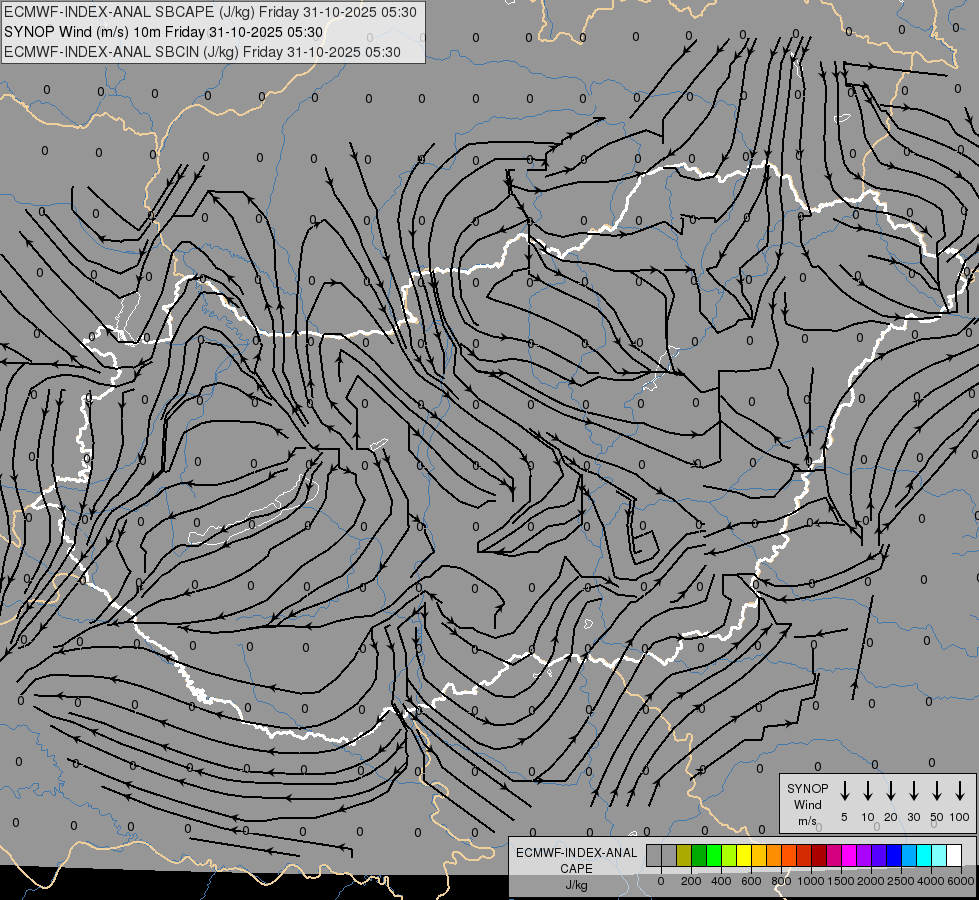Choose the pale cyan swatch after 4000
Screen dimensions: 979x900
[x=940, y=855]
